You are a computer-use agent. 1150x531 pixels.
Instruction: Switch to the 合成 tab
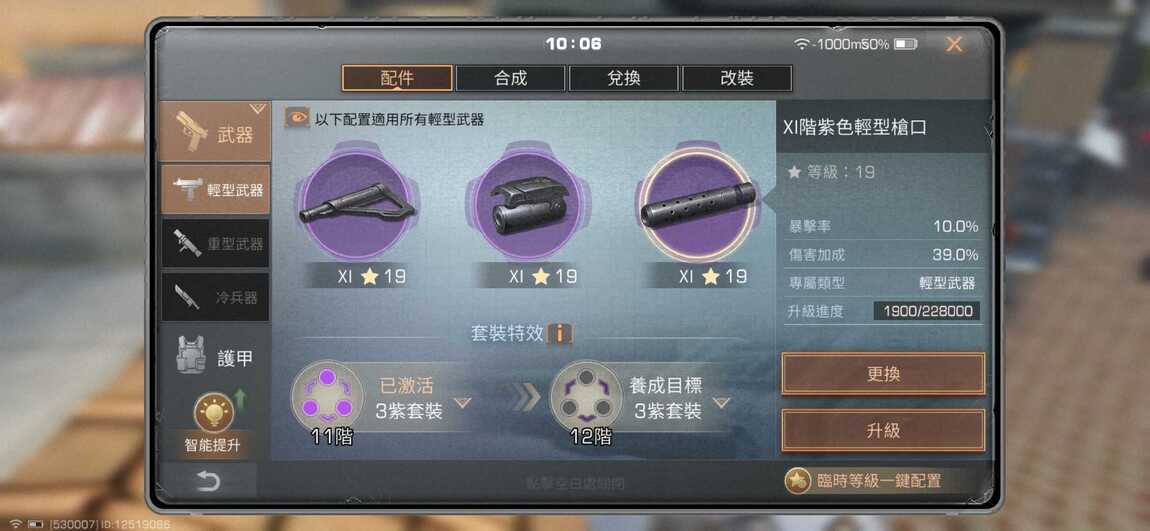point(510,78)
